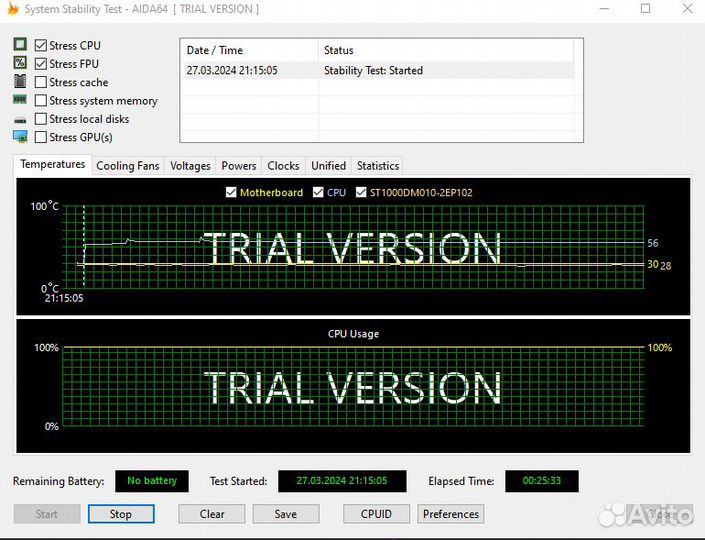Click the disk drive icon beside Stress local disks

(x=20, y=119)
